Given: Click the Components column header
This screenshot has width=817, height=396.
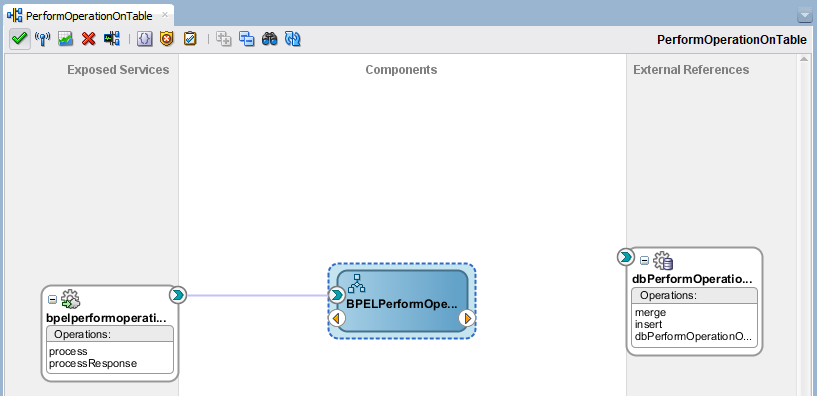Looking at the screenshot, I should 401,70.
